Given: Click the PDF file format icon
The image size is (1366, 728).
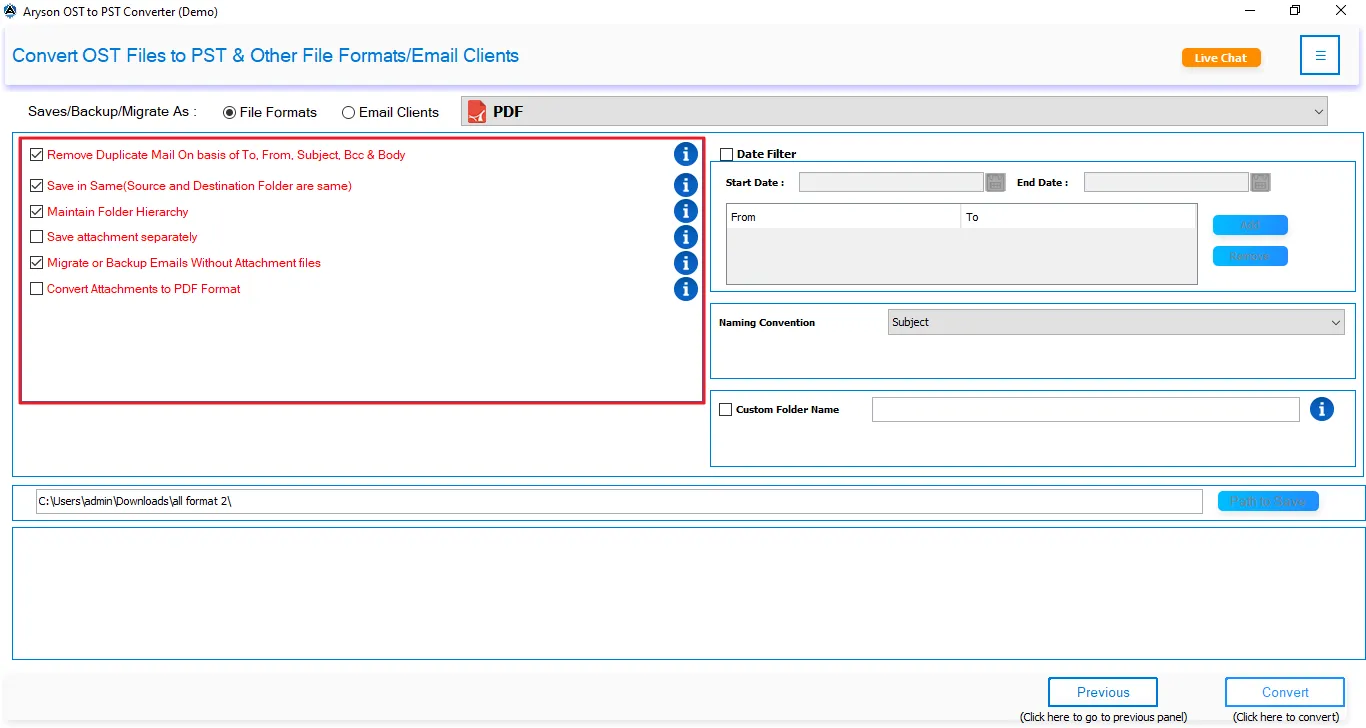Looking at the screenshot, I should coord(475,111).
